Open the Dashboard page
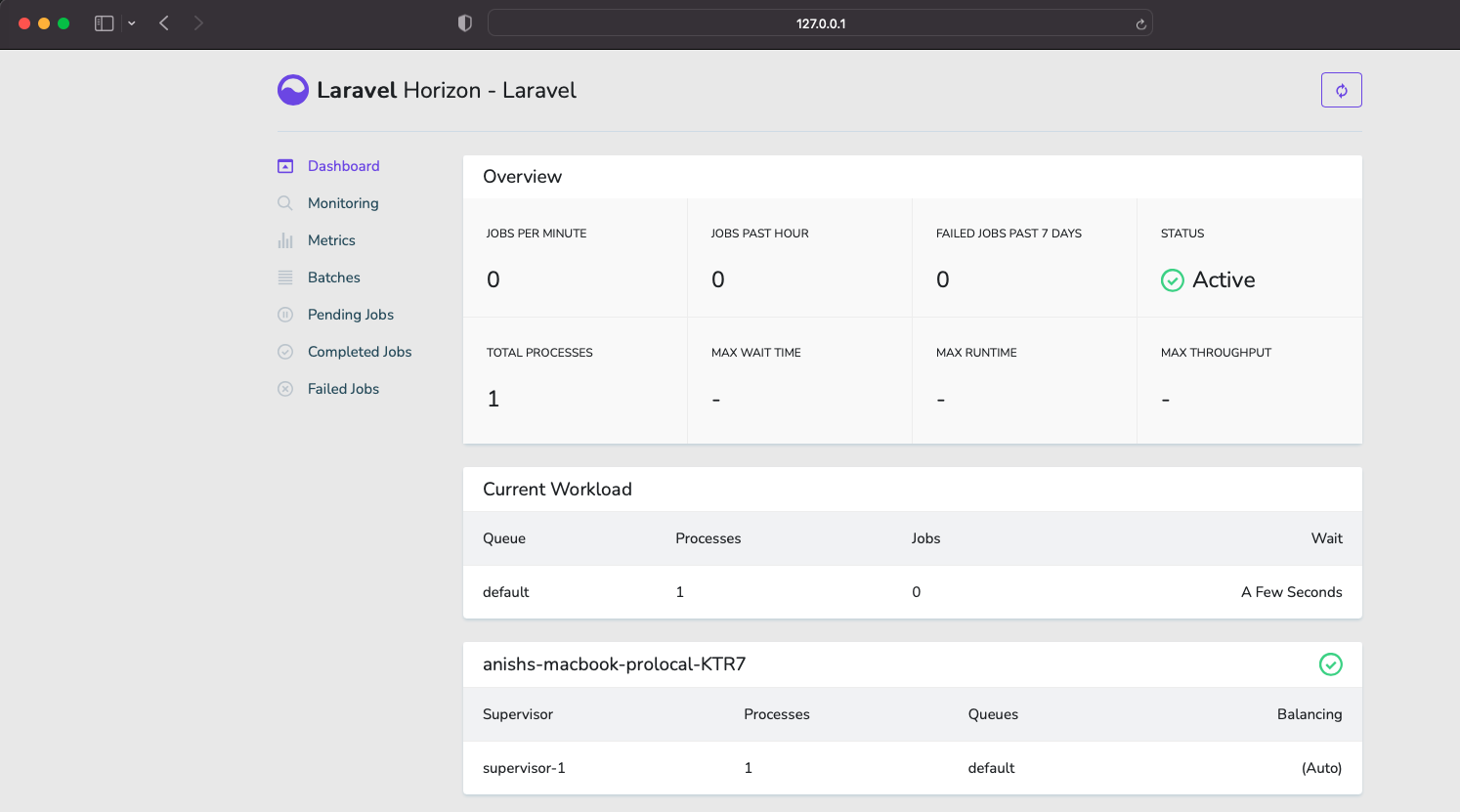Image resolution: width=1460 pixels, height=812 pixels. [x=344, y=166]
